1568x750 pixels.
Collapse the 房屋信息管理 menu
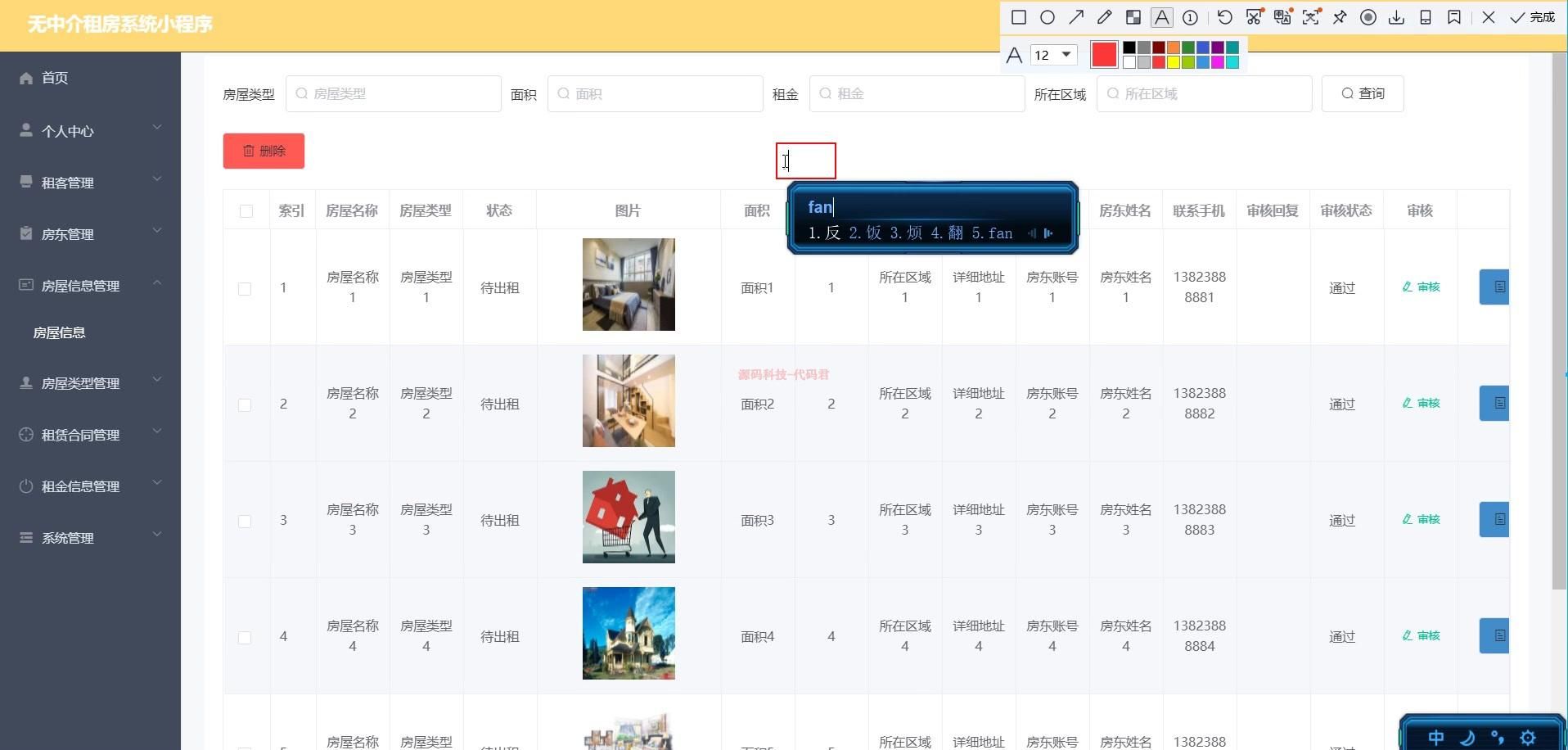(x=90, y=285)
